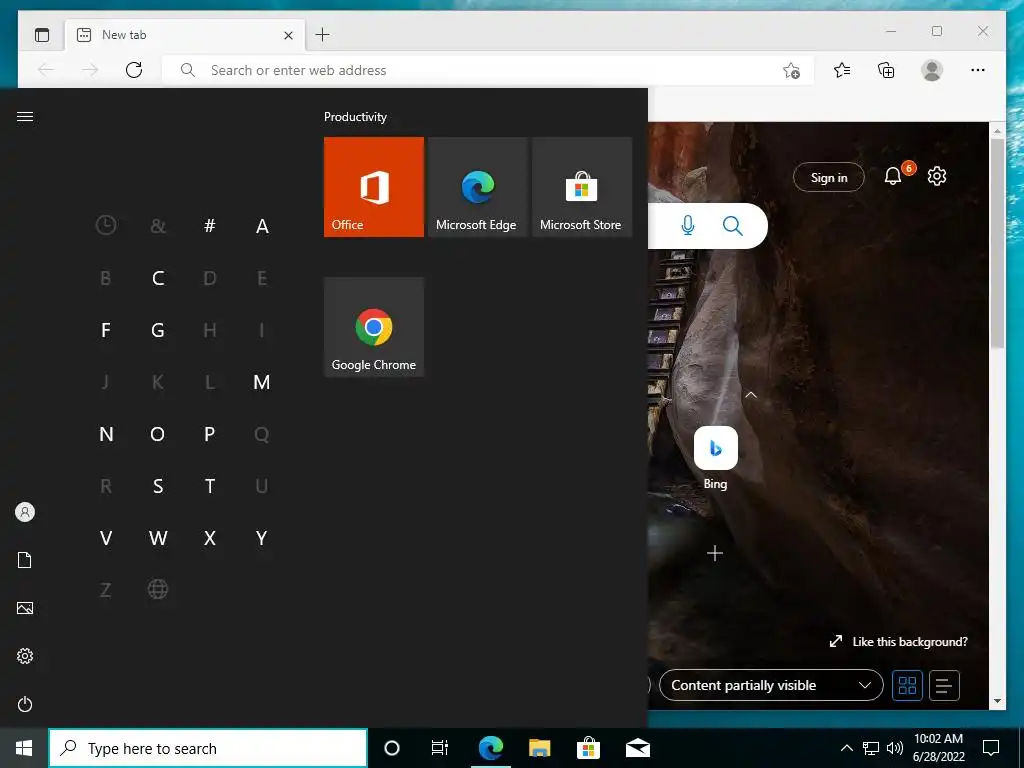This screenshot has height=768, width=1024.
Task: Switch feed to grid view
Action: 908,686
